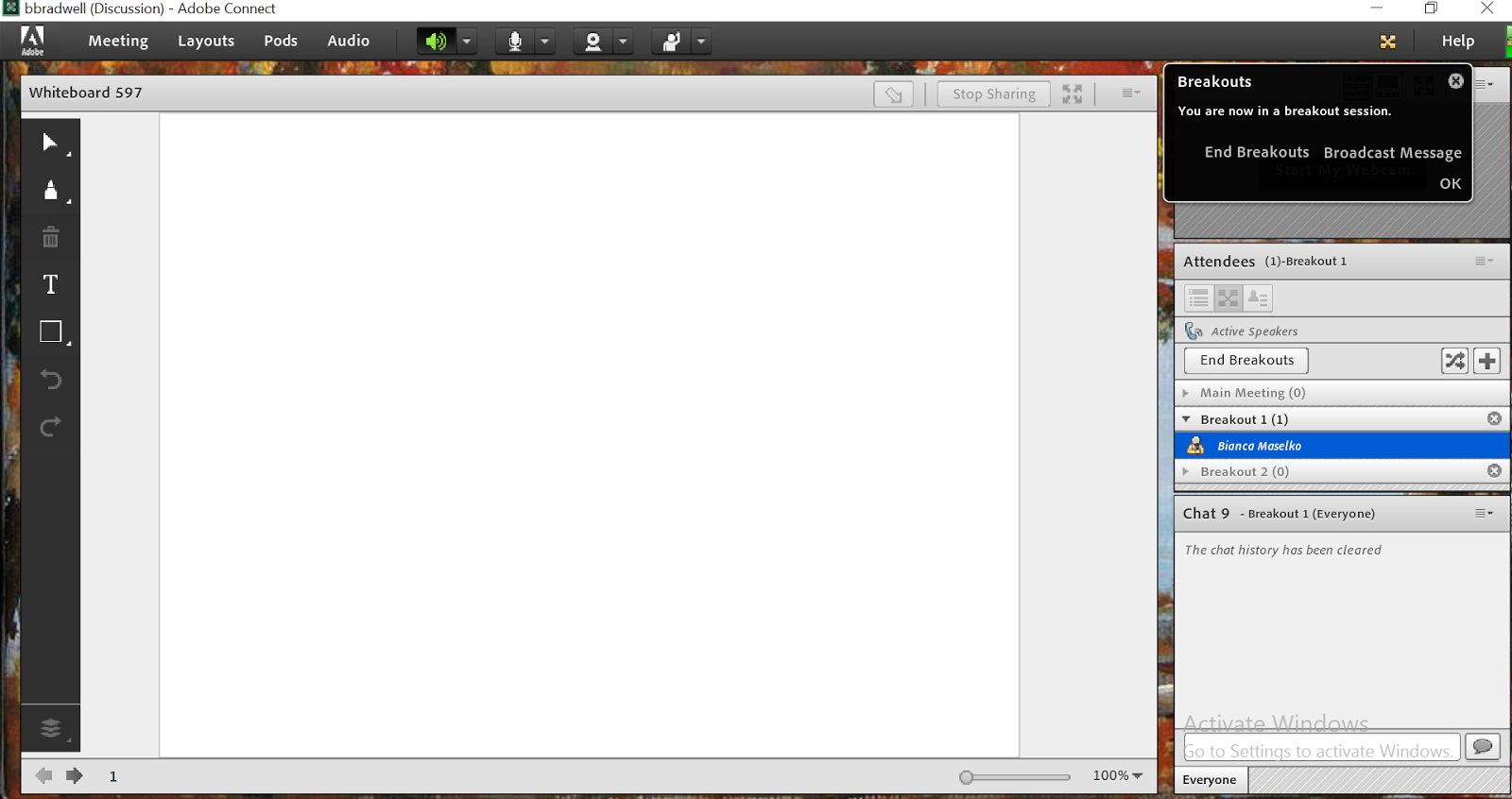Click the right-edge pod options menu icon
The height and width of the screenshot is (799, 1512).
pos(1485,84)
